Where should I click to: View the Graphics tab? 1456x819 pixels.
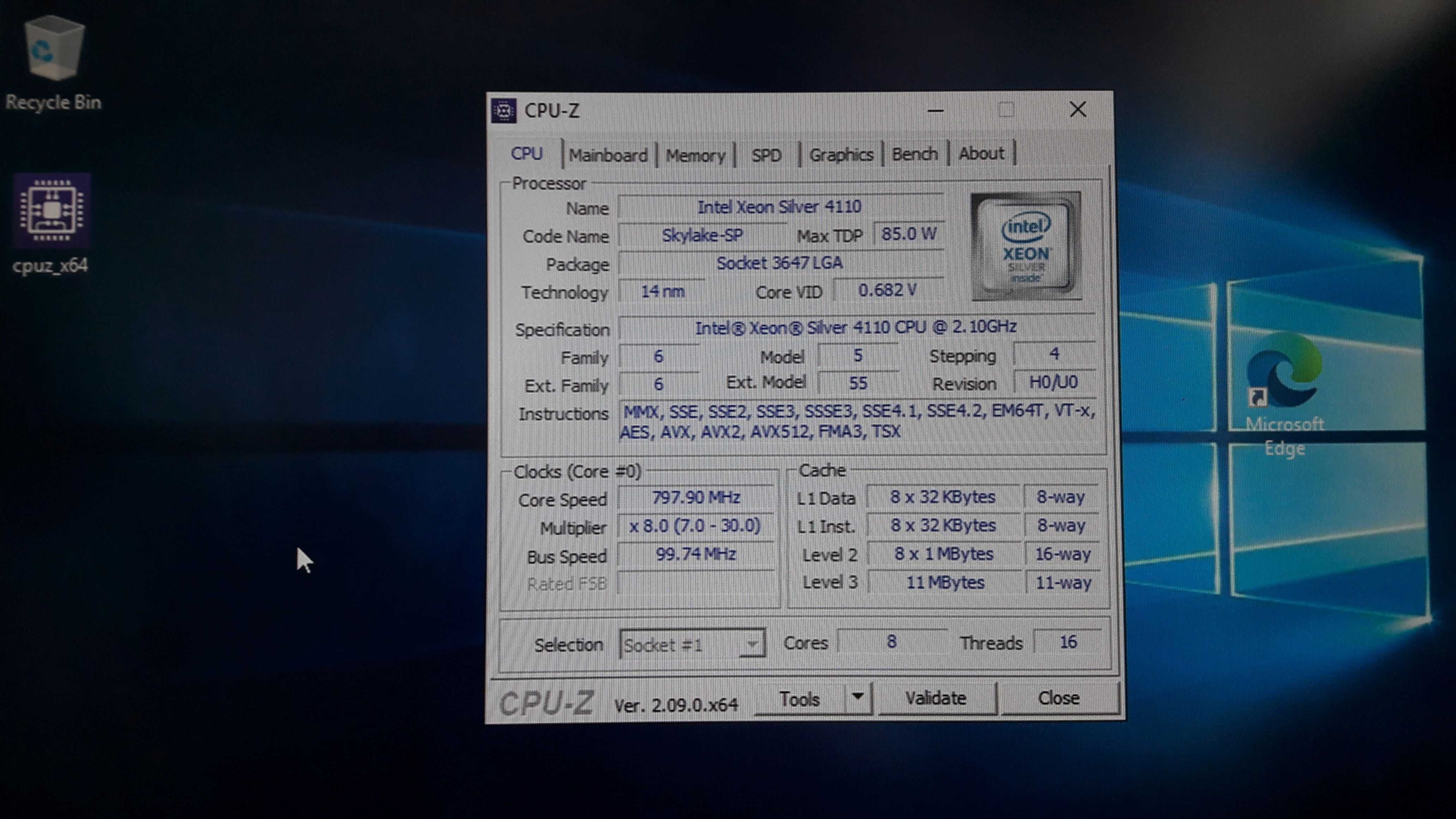841,154
